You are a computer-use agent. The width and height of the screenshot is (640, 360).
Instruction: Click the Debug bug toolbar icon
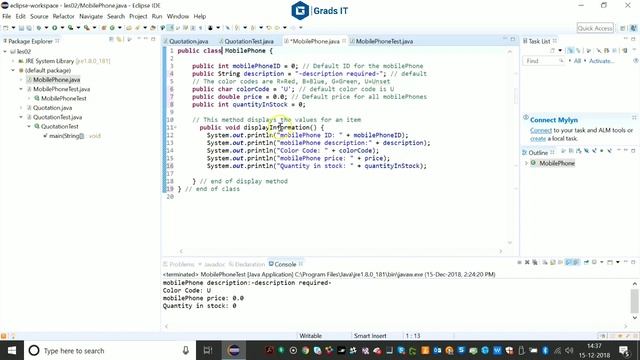coord(39,28)
